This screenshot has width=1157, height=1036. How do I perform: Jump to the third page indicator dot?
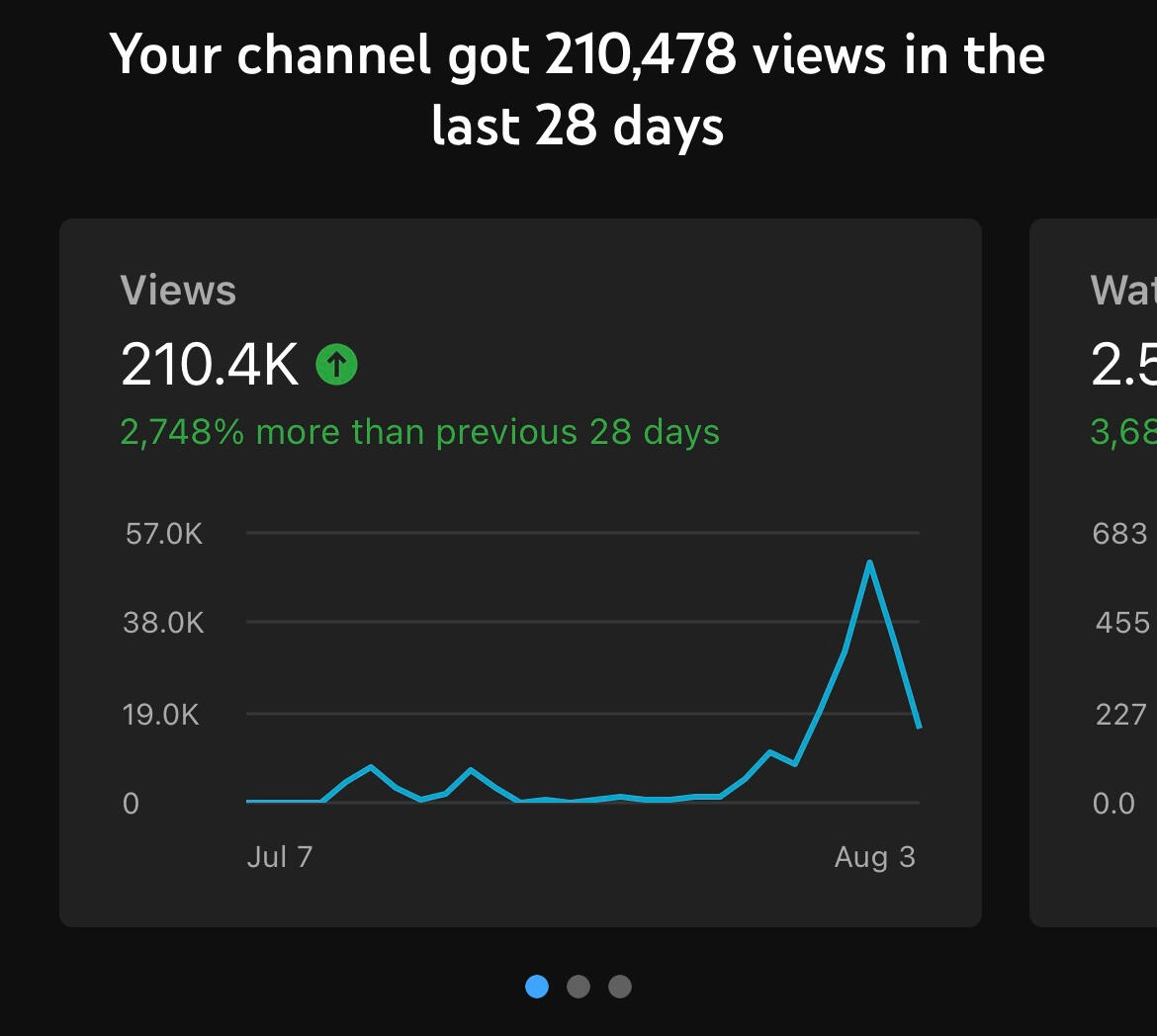pyautogui.click(x=620, y=986)
